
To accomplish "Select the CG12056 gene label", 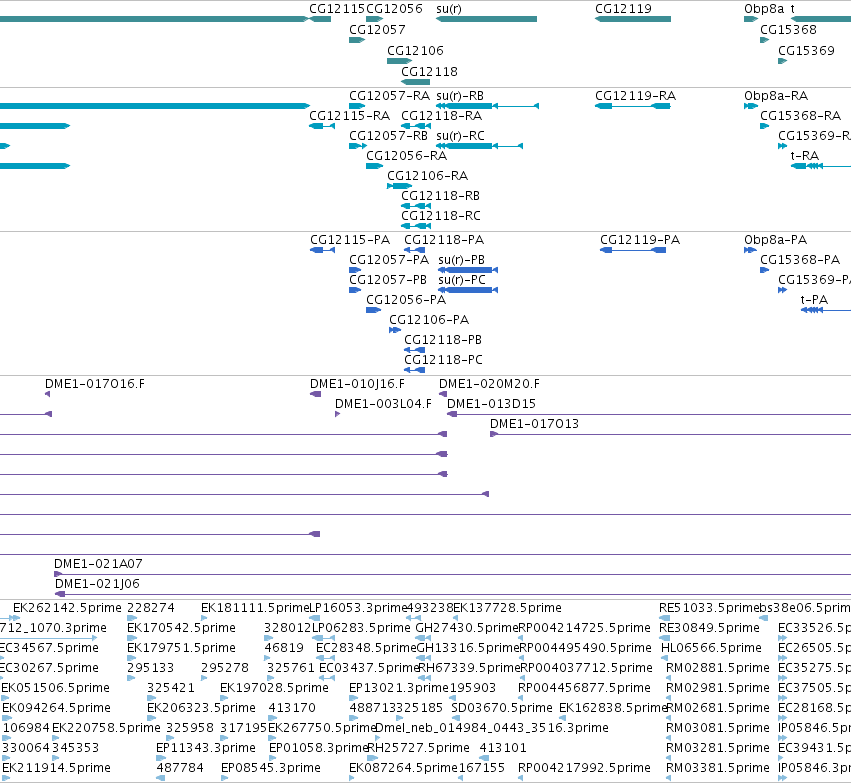I will (x=395, y=9).
